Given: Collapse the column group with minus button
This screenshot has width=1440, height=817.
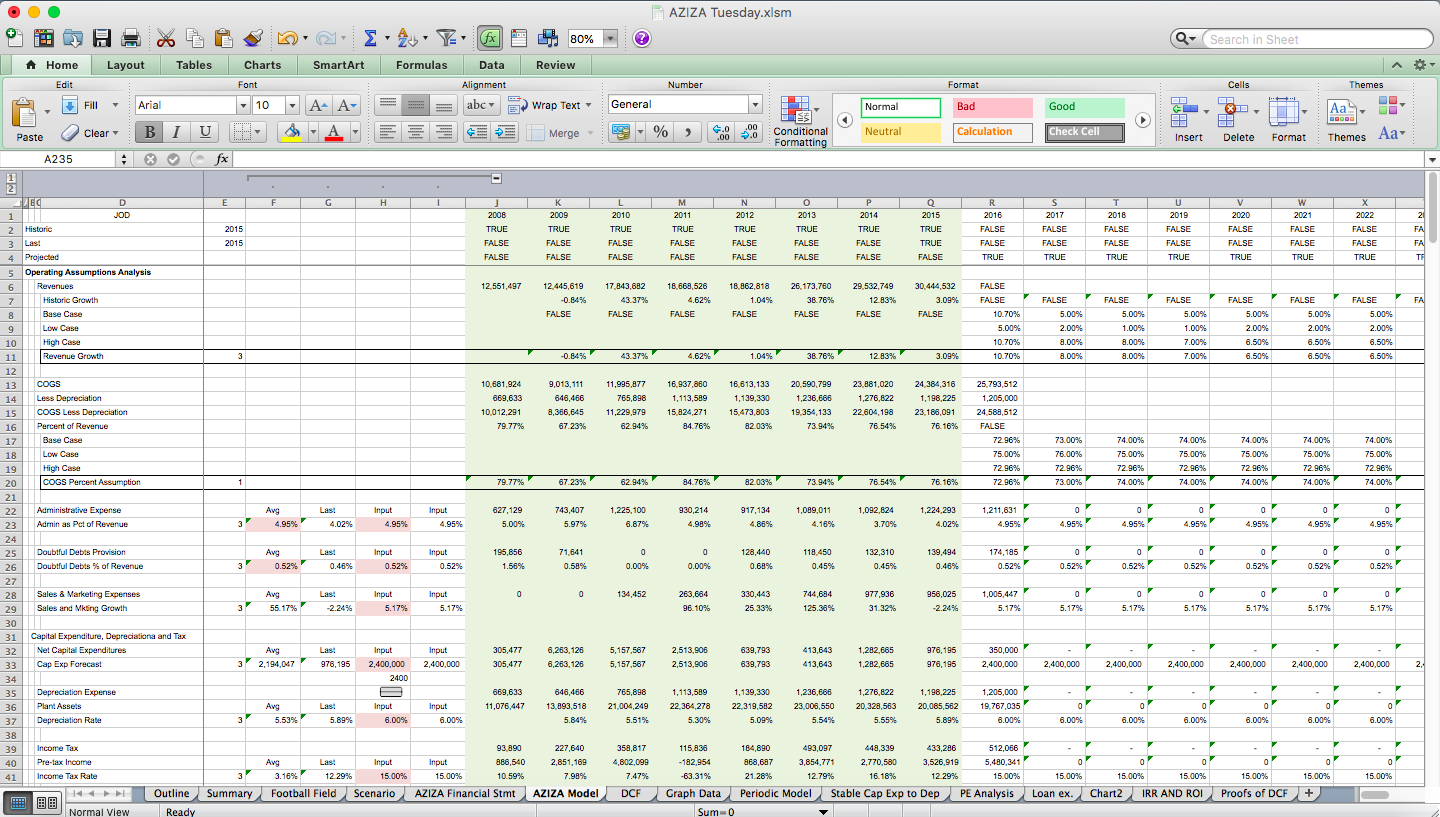Looking at the screenshot, I should pyautogui.click(x=496, y=179).
